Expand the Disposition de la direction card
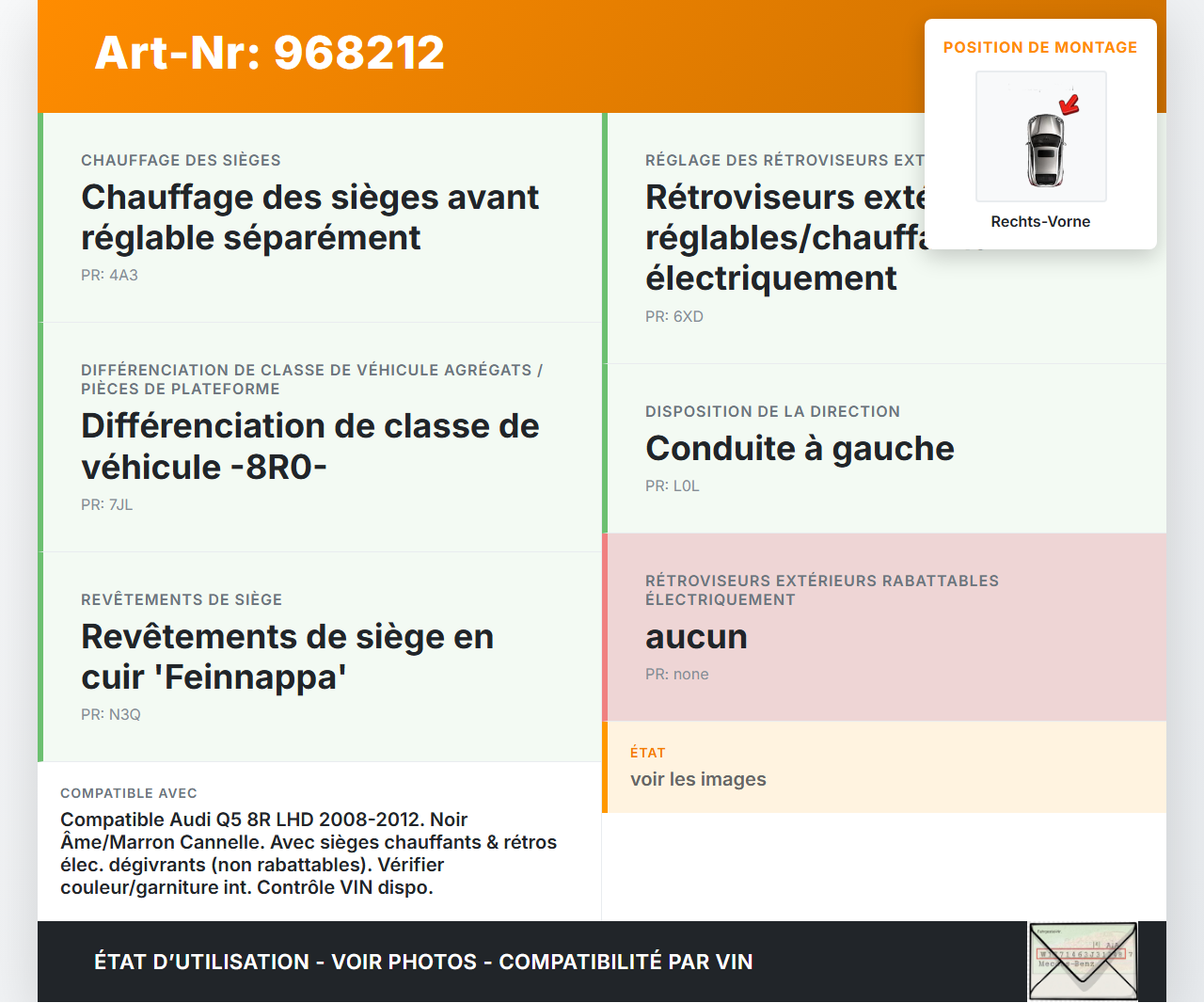The image size is (1204, 1003). pos(800,449)
